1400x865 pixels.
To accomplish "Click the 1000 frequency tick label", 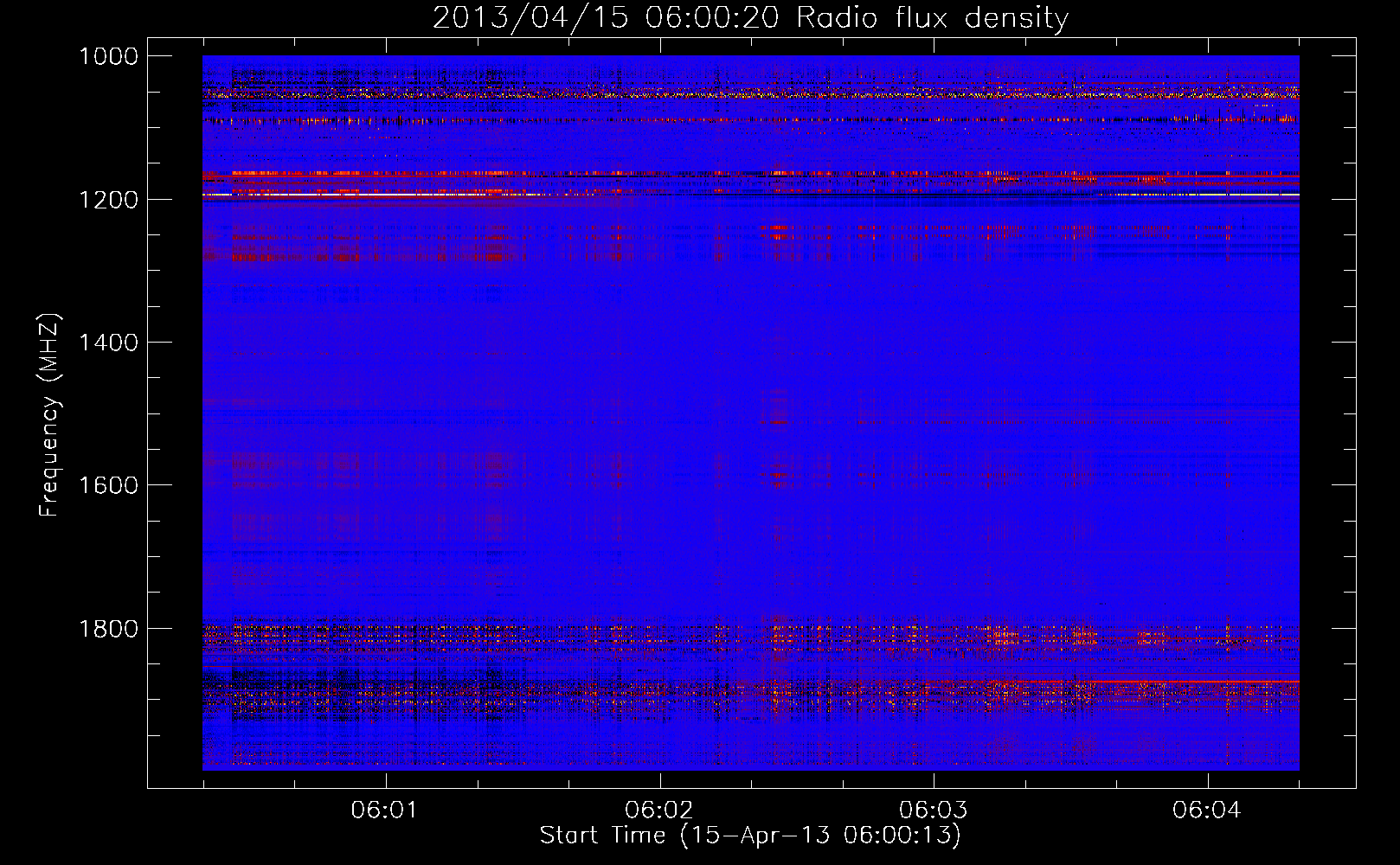I will 108,56.
